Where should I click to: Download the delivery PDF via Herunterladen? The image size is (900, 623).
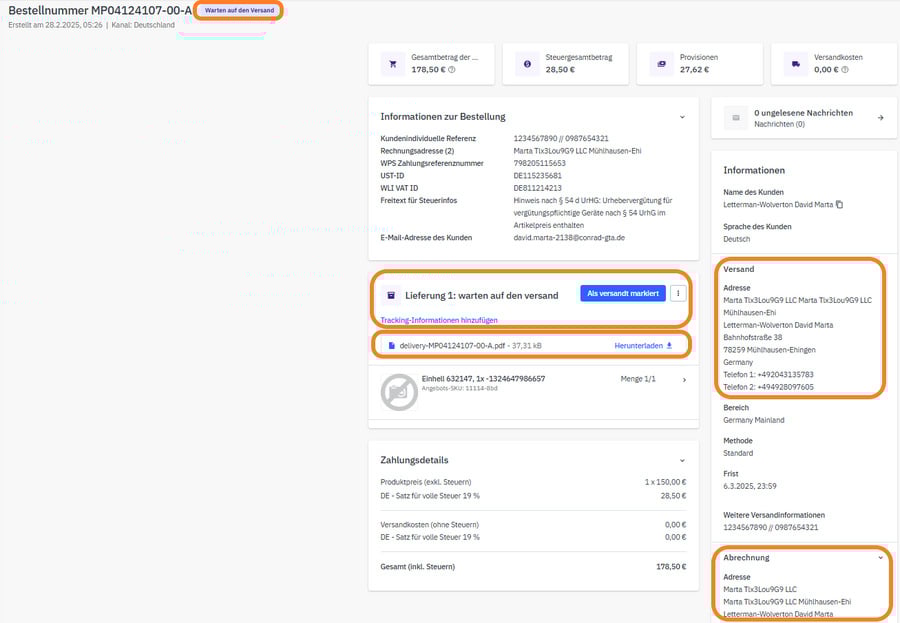tap(643, 345)
